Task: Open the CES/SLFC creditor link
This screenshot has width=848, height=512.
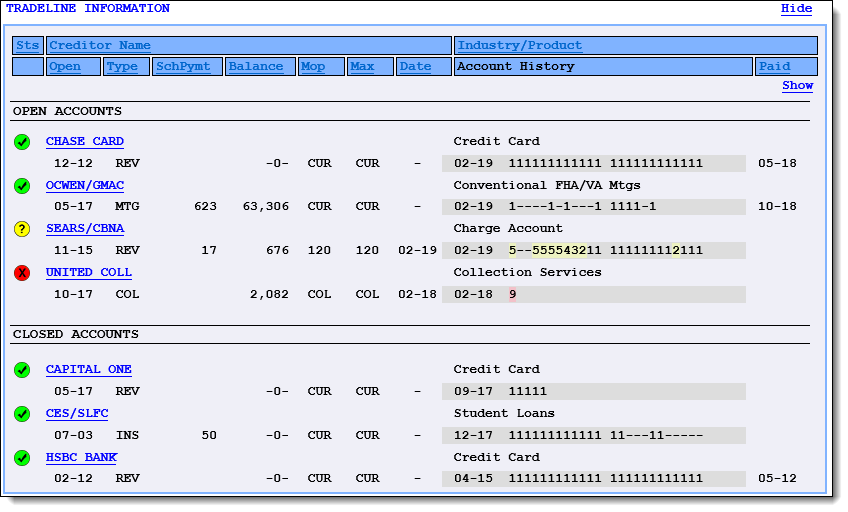Action: [77, 414]
